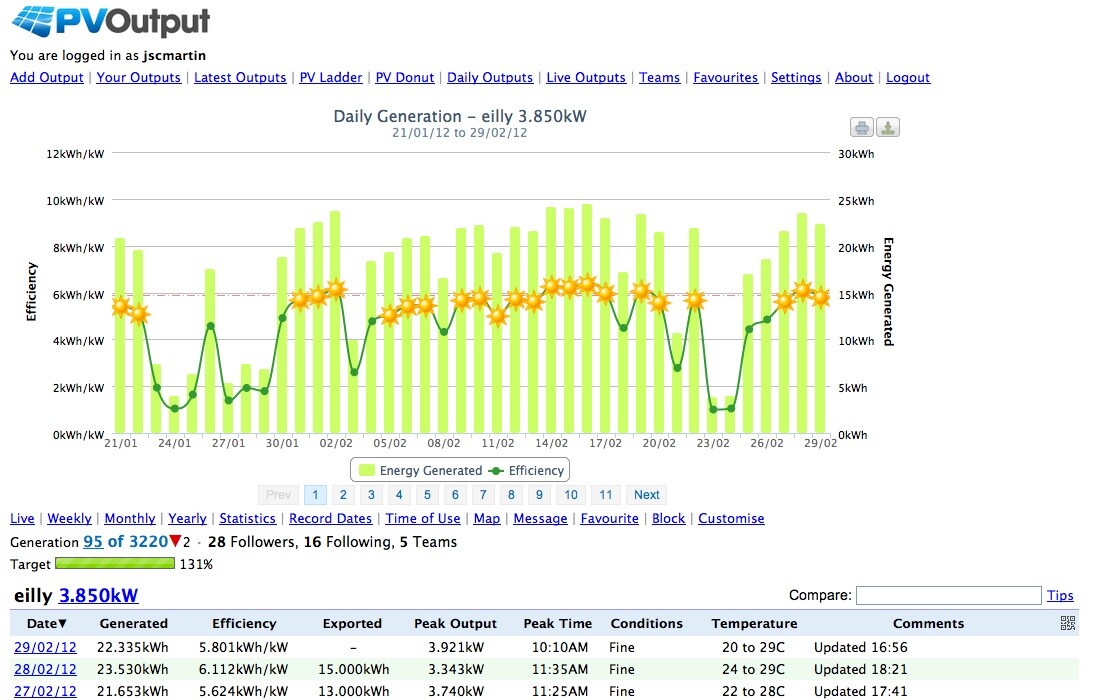Open generation rank 95 of 3220

click(x=125, y=542)
